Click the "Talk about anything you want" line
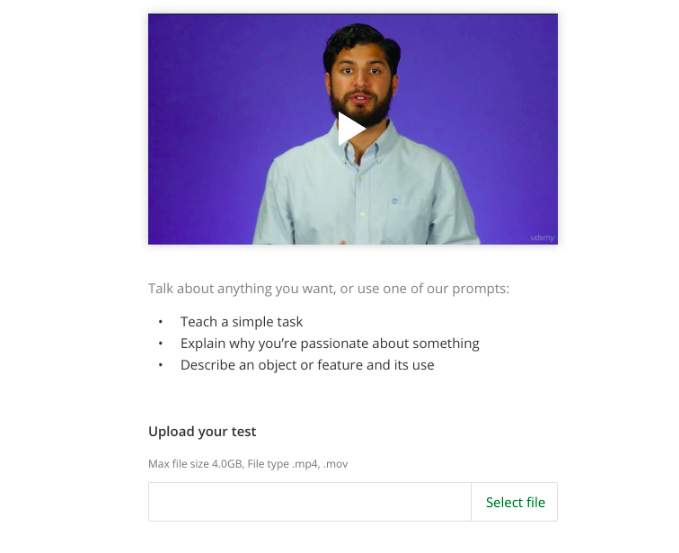 (329, 289)
